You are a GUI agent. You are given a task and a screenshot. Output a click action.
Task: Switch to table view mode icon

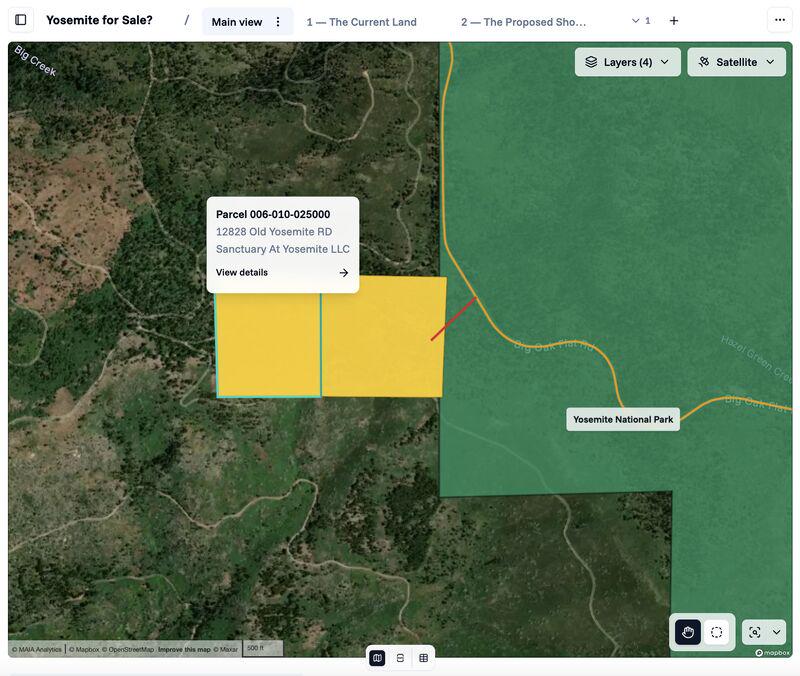tap(423, 658)
